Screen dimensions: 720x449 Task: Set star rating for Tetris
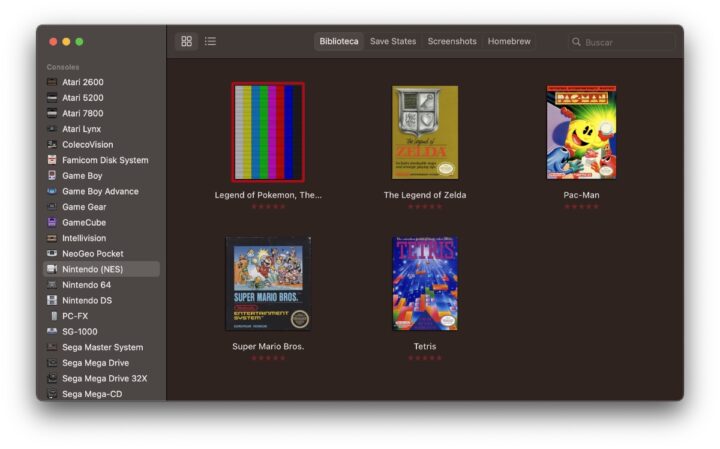click(425, 358)
